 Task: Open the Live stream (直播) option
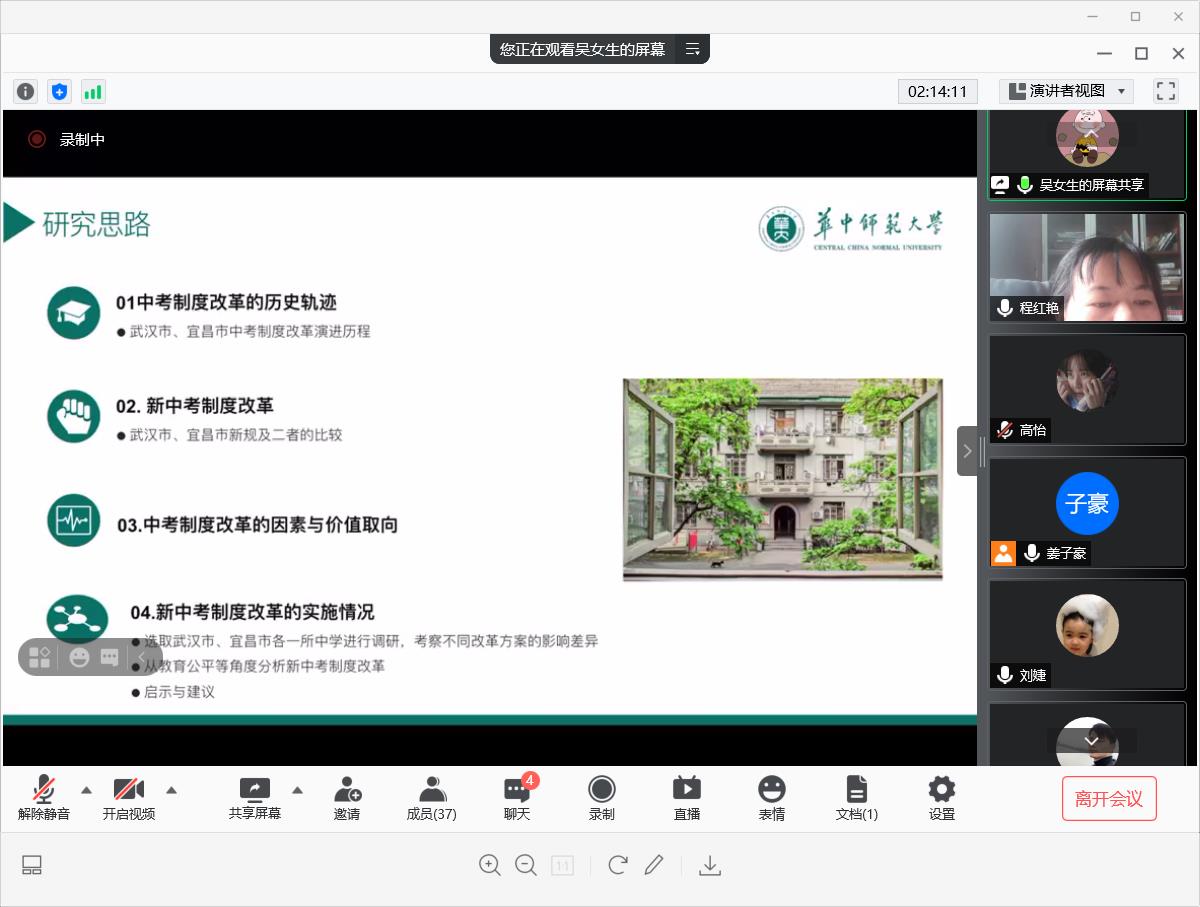pos(687,798)
